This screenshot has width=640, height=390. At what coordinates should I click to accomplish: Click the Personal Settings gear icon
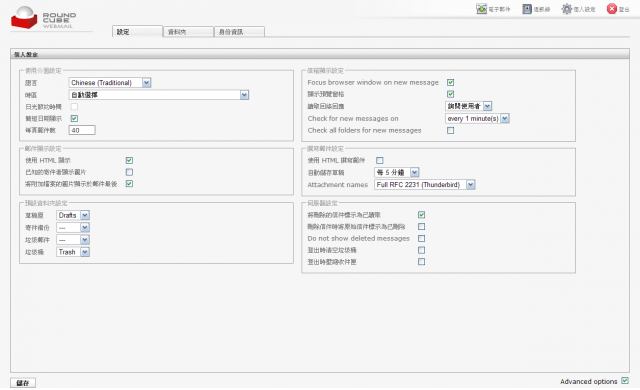[567, 9]
